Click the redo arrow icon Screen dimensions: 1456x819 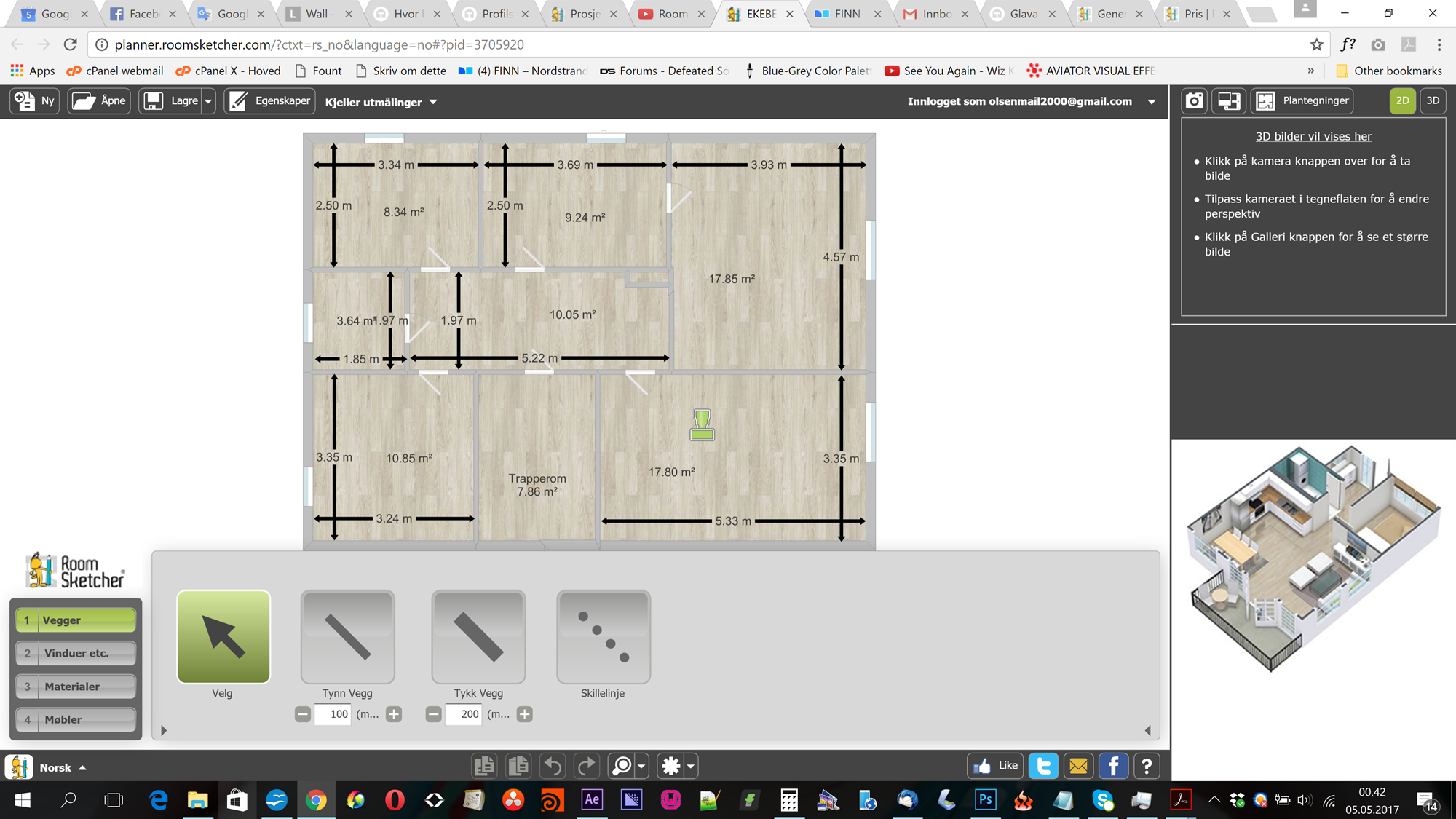point(586,766)
